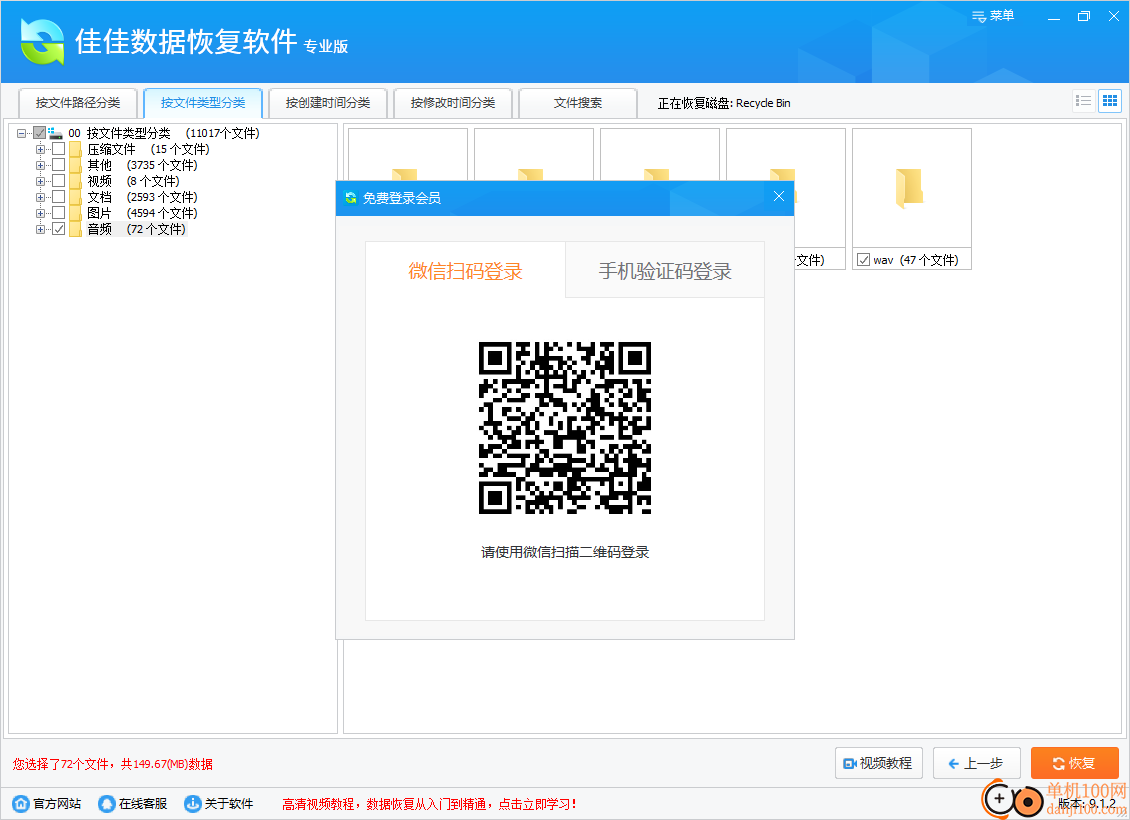Click the 视频 folder icon in tree
Viewport: 1130px width, 820px height.
[75, 181]
